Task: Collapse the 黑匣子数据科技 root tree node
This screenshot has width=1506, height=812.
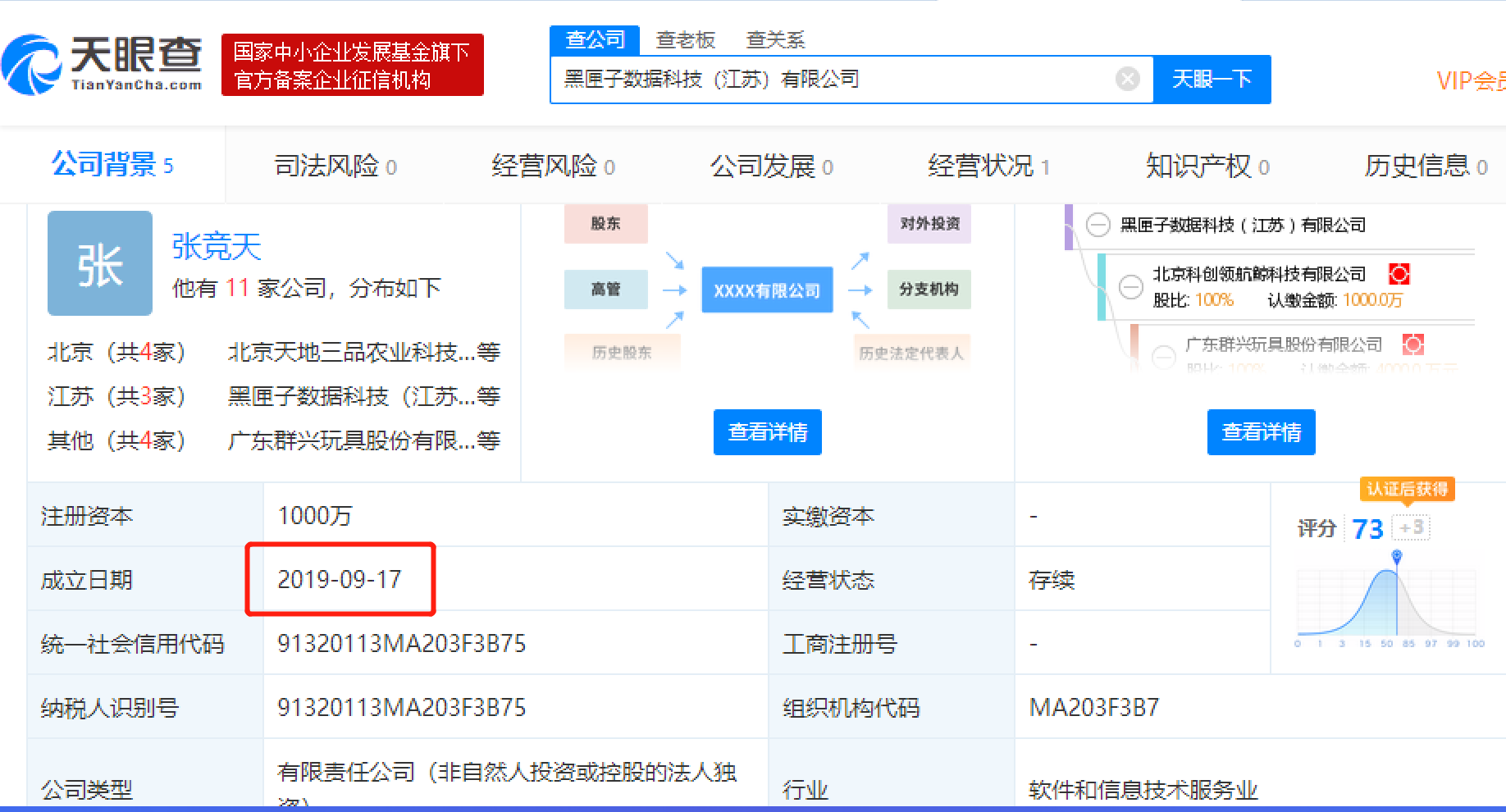Action: [x=1098, y=225]
